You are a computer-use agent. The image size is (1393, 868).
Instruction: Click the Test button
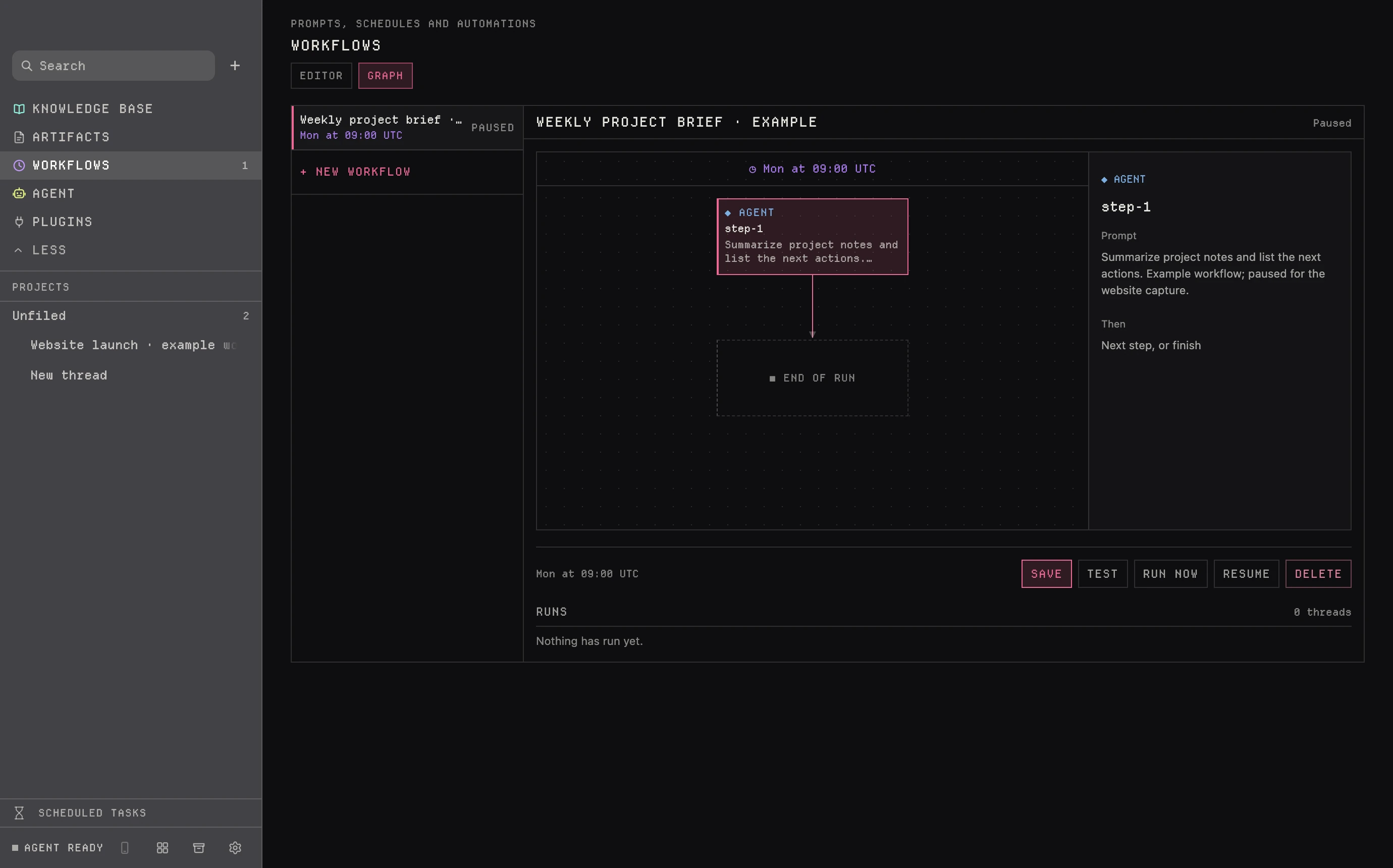tap(1103, 573)
